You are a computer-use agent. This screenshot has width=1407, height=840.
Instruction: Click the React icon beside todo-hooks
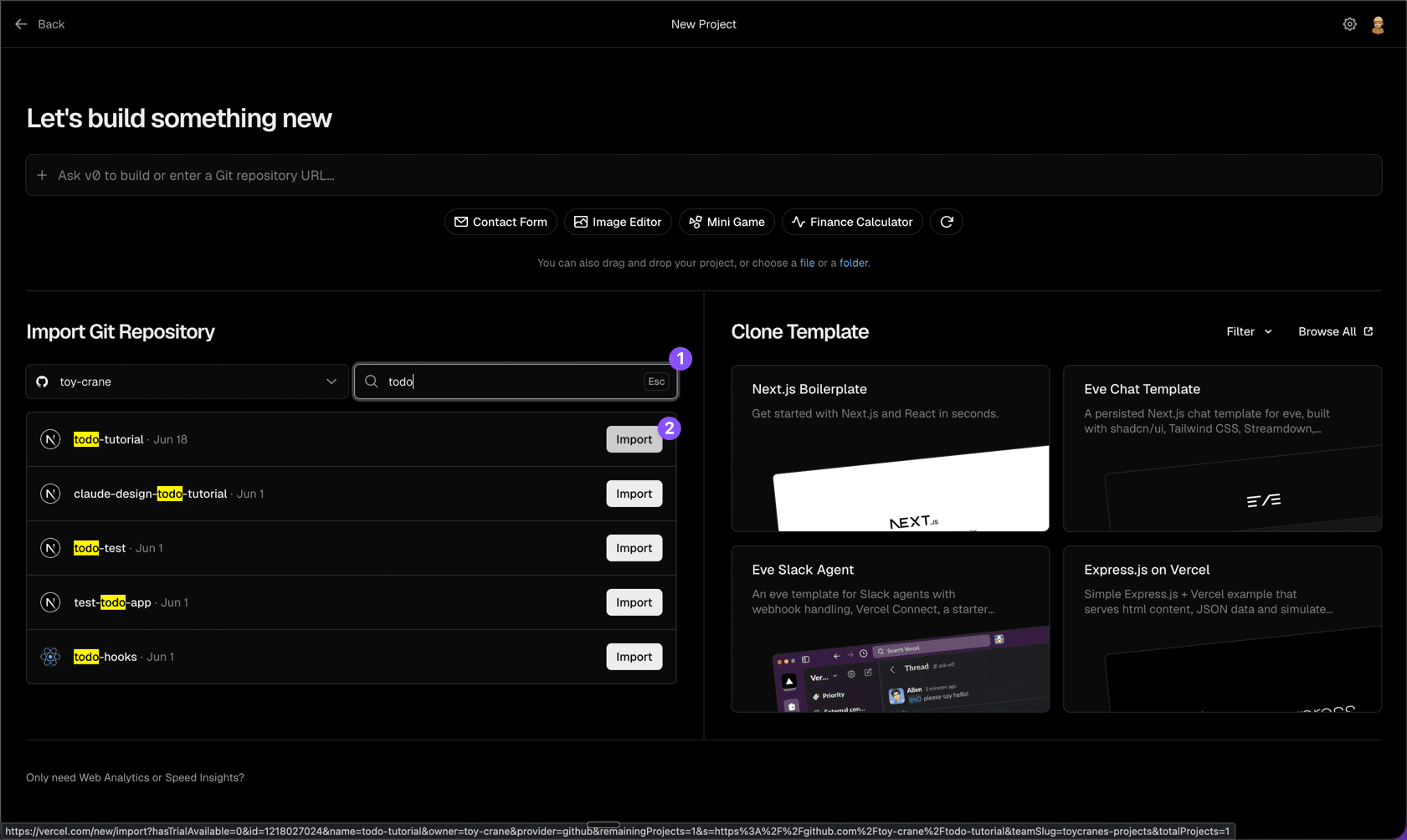[50, 657]
